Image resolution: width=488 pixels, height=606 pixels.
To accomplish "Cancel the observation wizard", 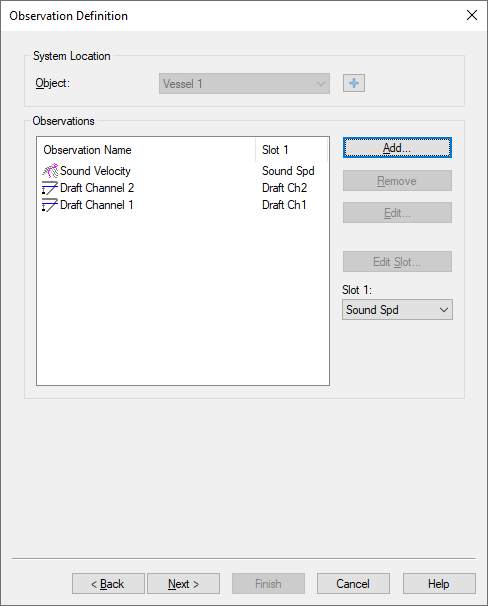I will (353, 584).
